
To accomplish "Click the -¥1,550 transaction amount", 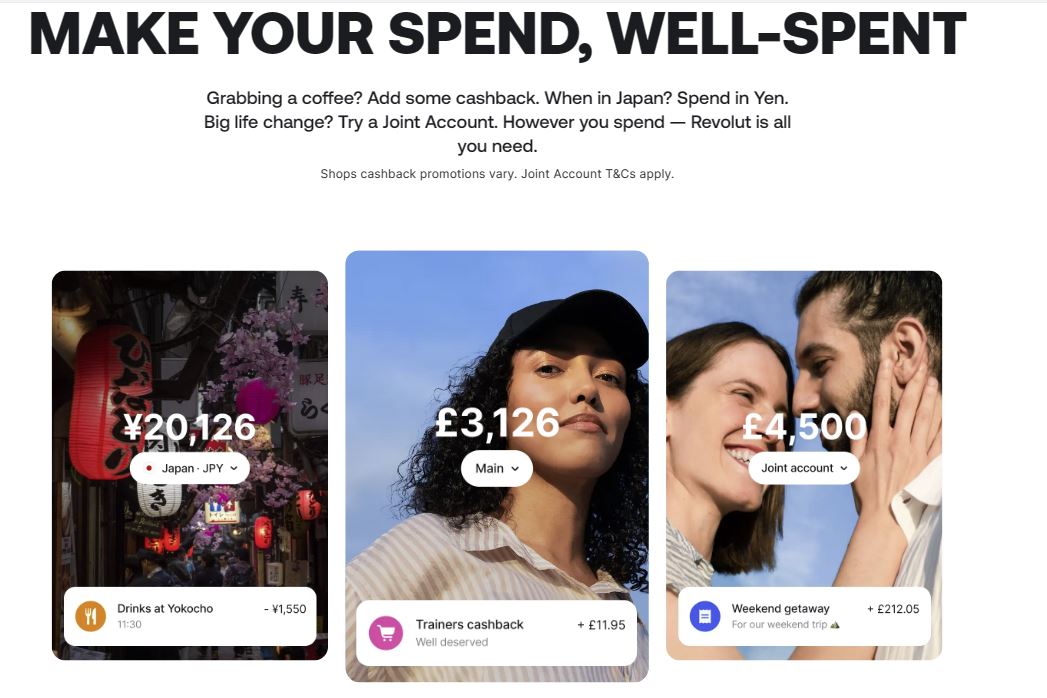I will click(x=285, y=608).
